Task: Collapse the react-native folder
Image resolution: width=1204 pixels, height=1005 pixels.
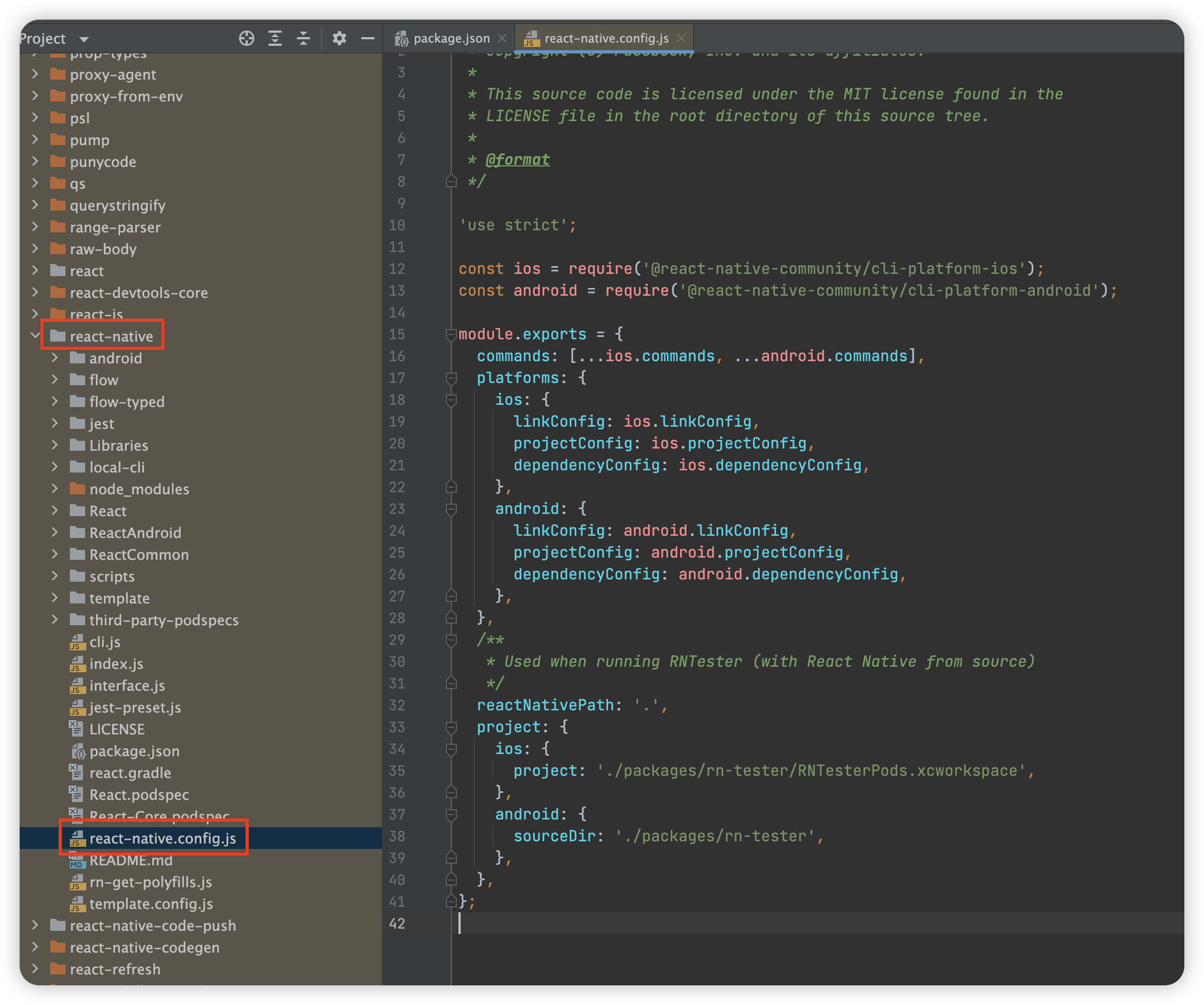Action: [35, 336]
